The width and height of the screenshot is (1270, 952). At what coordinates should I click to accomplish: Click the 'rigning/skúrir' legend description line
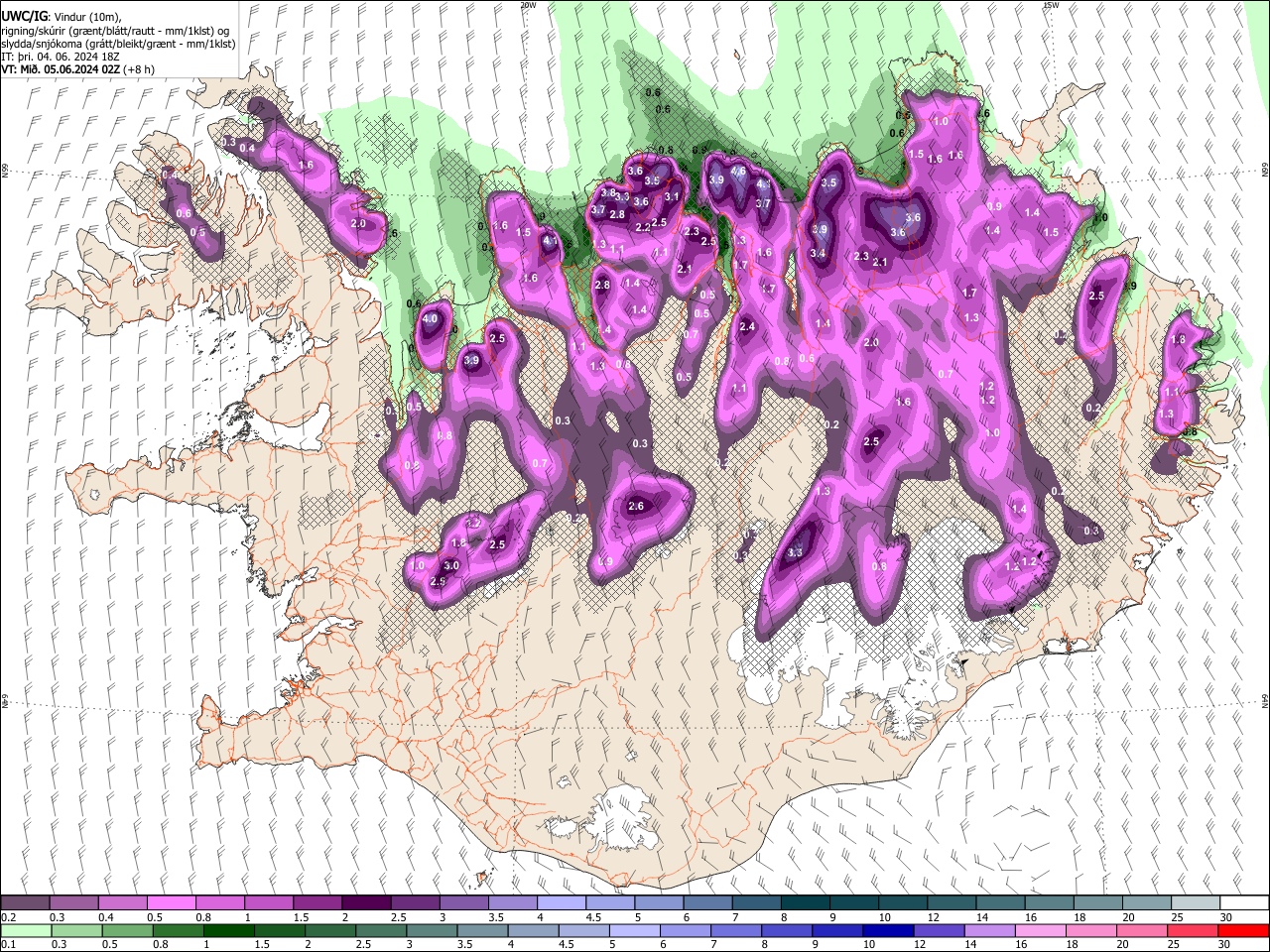115,31
